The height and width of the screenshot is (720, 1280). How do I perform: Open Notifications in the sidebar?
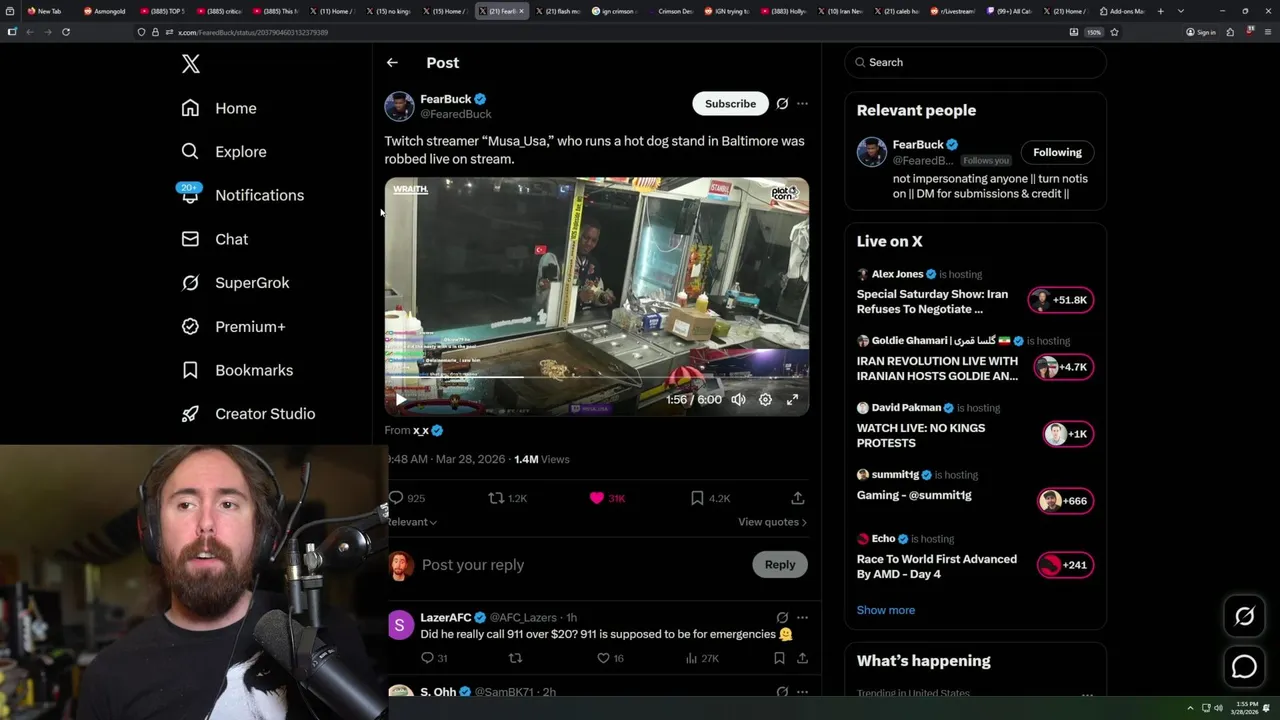point(242,195)
